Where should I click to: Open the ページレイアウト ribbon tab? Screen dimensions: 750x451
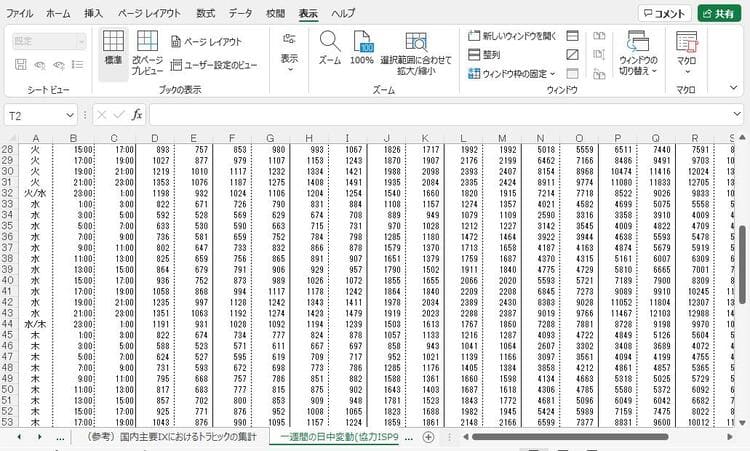tap(149, 13)
